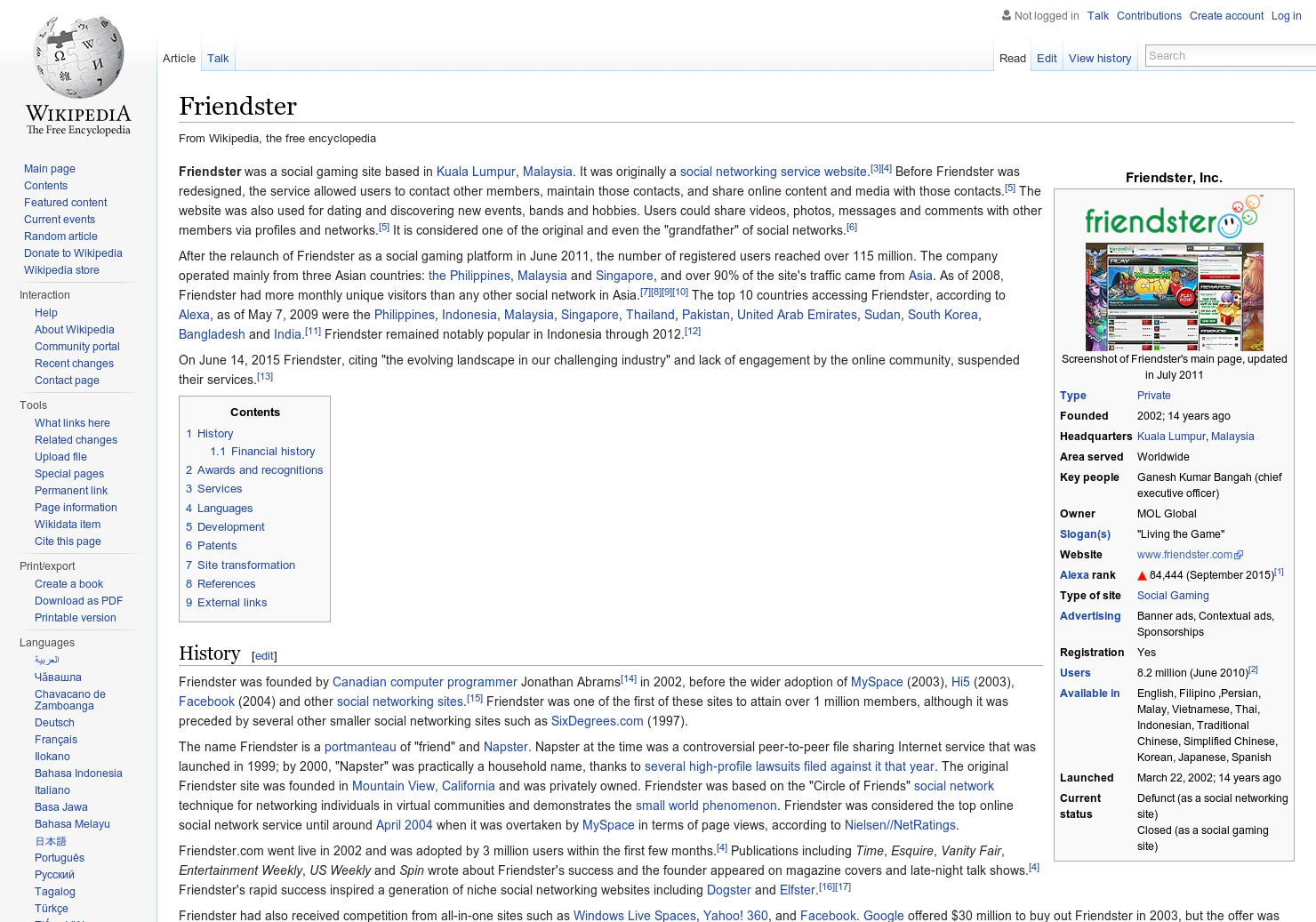
Task: Open the View history tab
Action: coord(1100,59)
